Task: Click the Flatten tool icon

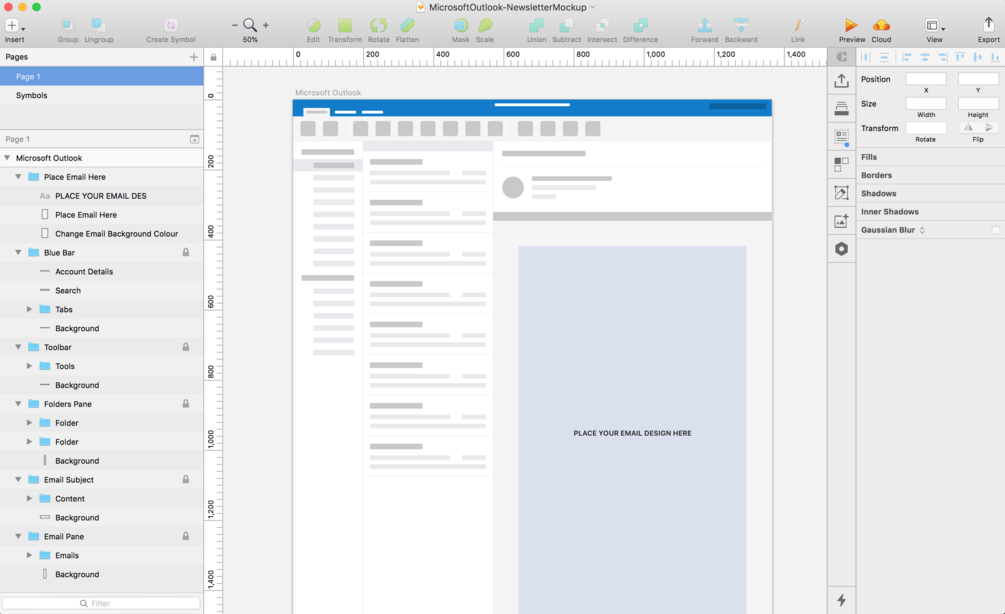Action: coord(407,26)
